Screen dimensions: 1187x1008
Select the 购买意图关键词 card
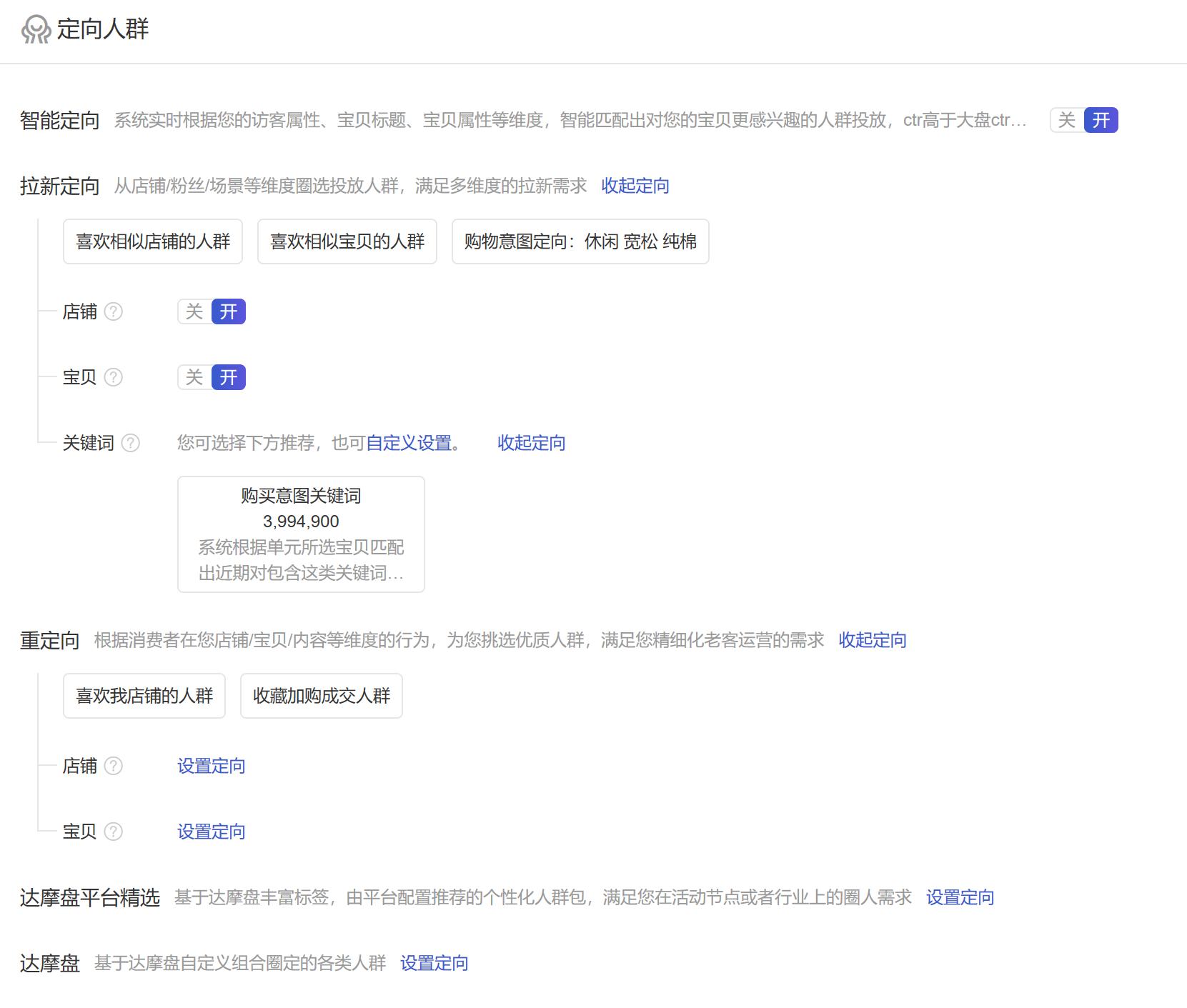[x=301, y=534]
